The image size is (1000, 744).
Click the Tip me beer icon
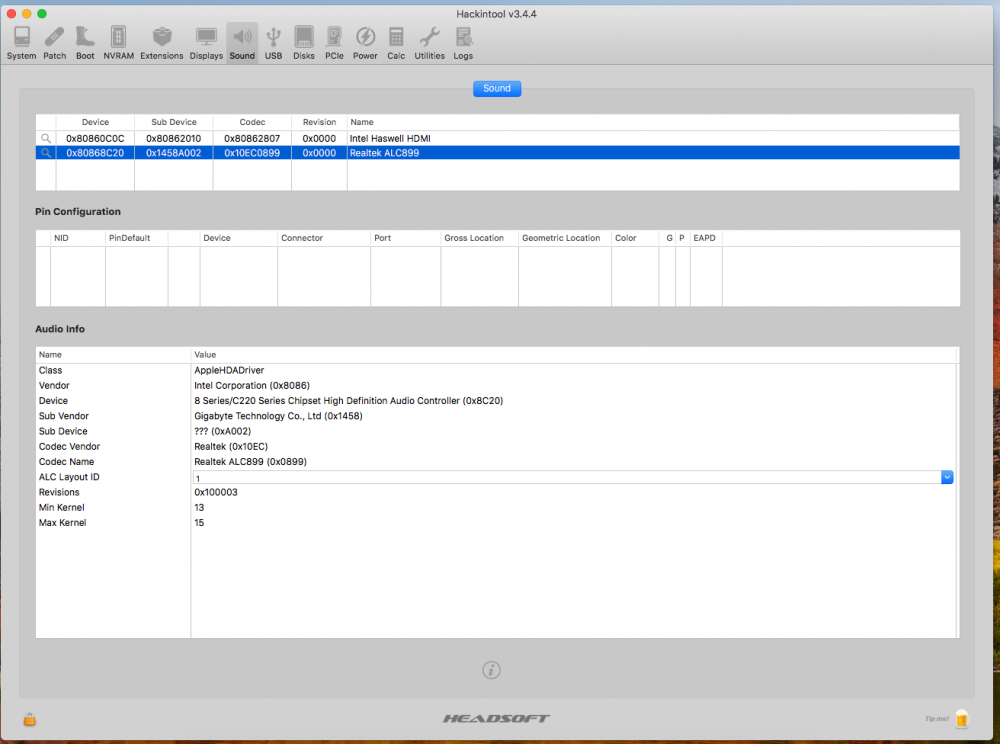(962, 719)
